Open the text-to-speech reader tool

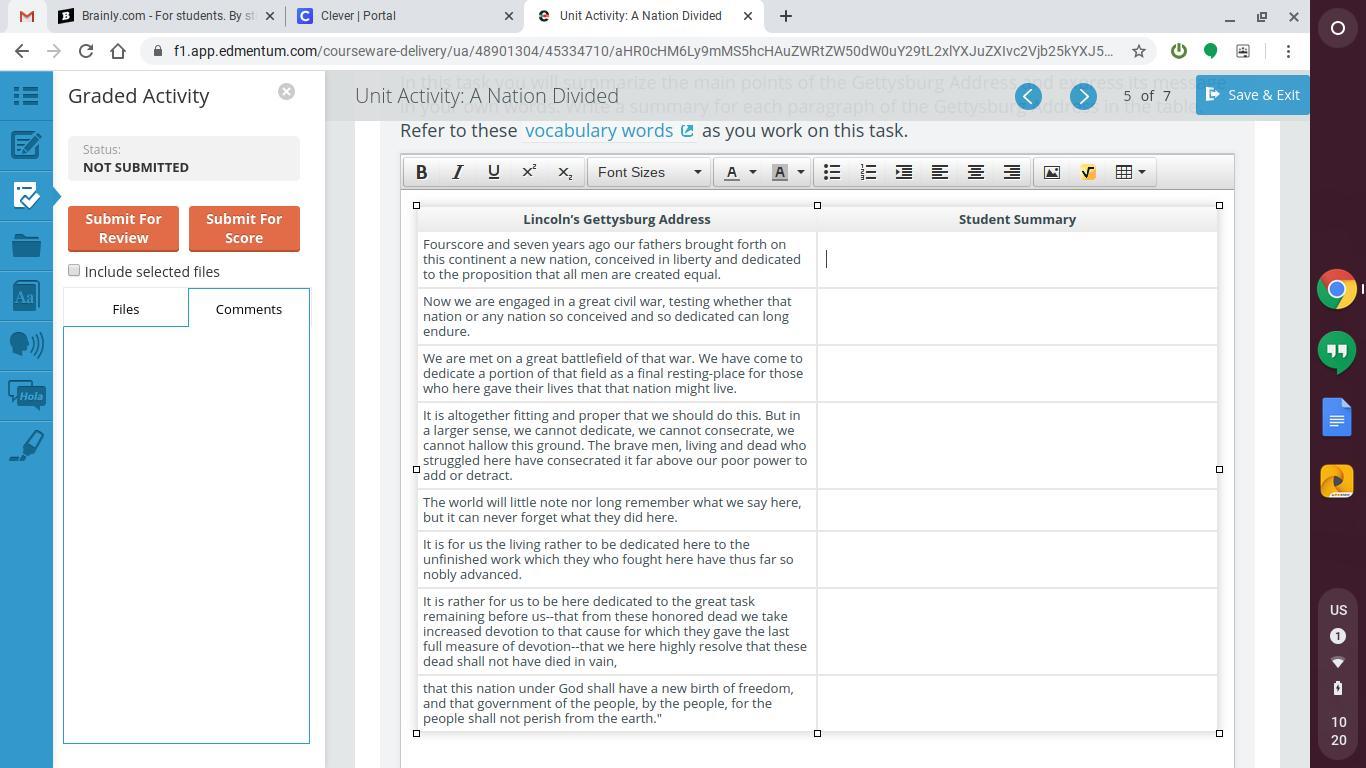(x=26, y=345)
